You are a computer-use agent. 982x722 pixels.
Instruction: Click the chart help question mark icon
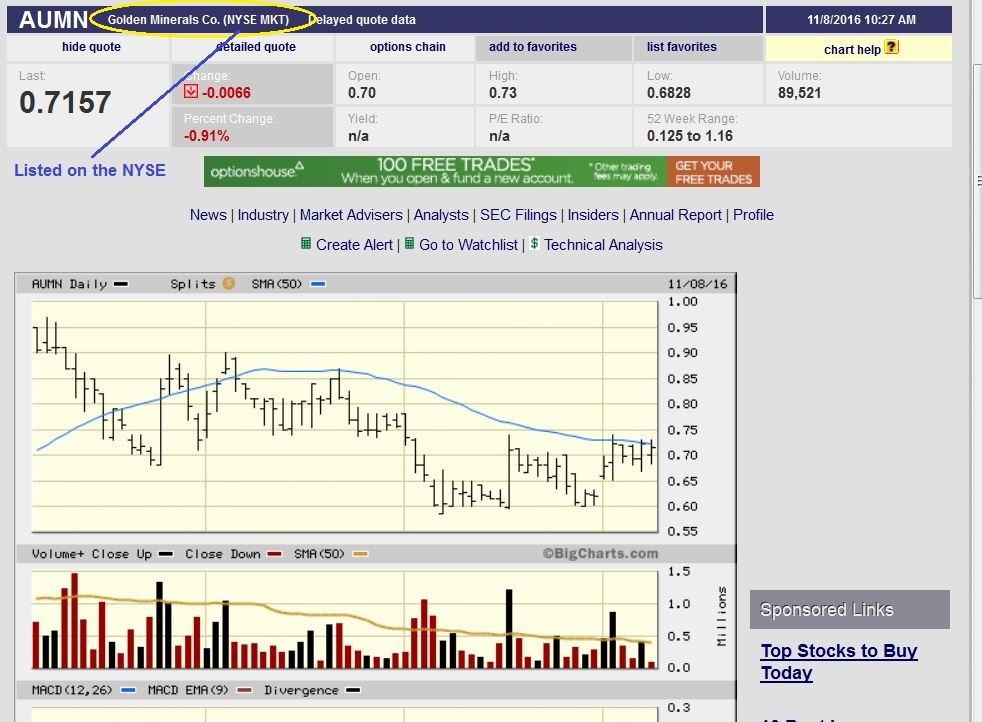coord(892,48)
